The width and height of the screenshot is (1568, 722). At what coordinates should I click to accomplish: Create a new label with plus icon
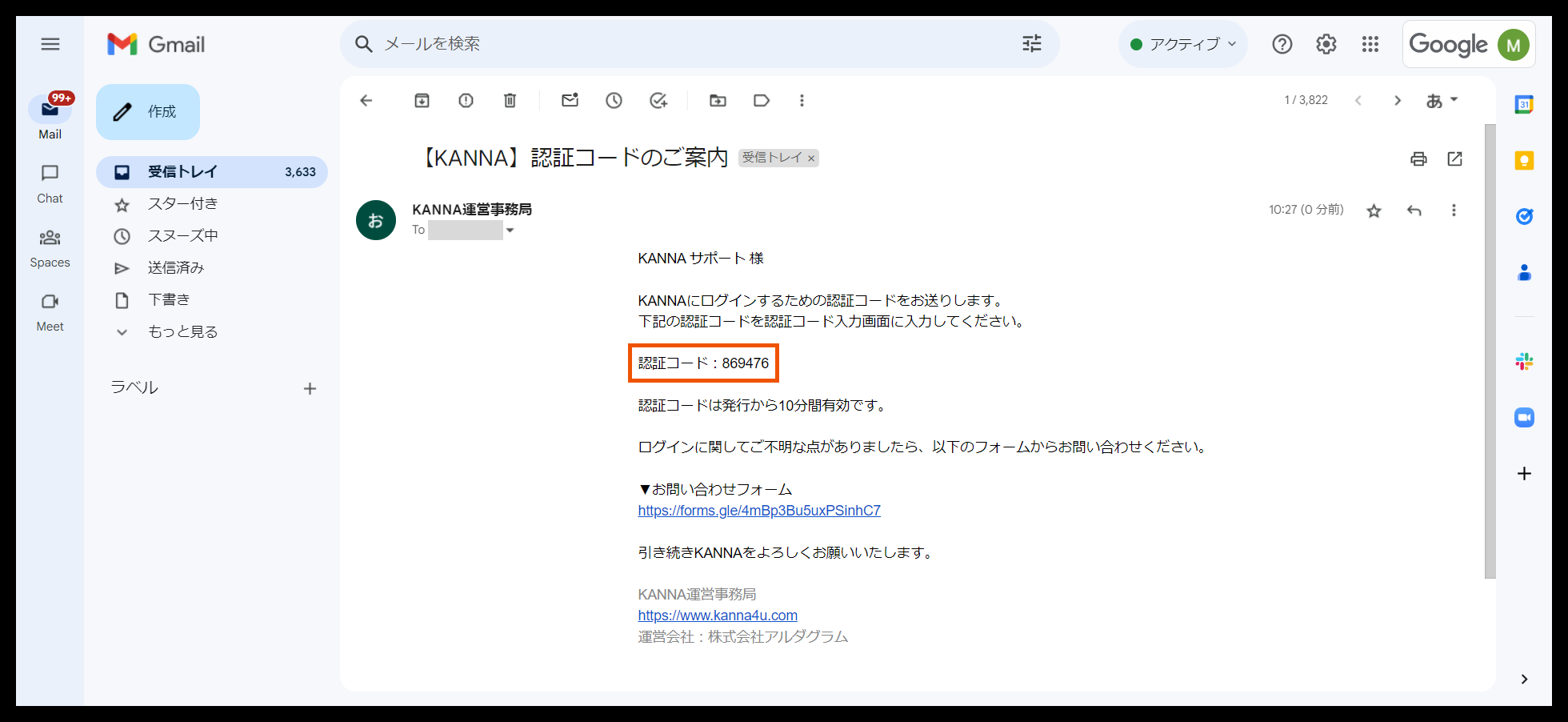(310, 389)
